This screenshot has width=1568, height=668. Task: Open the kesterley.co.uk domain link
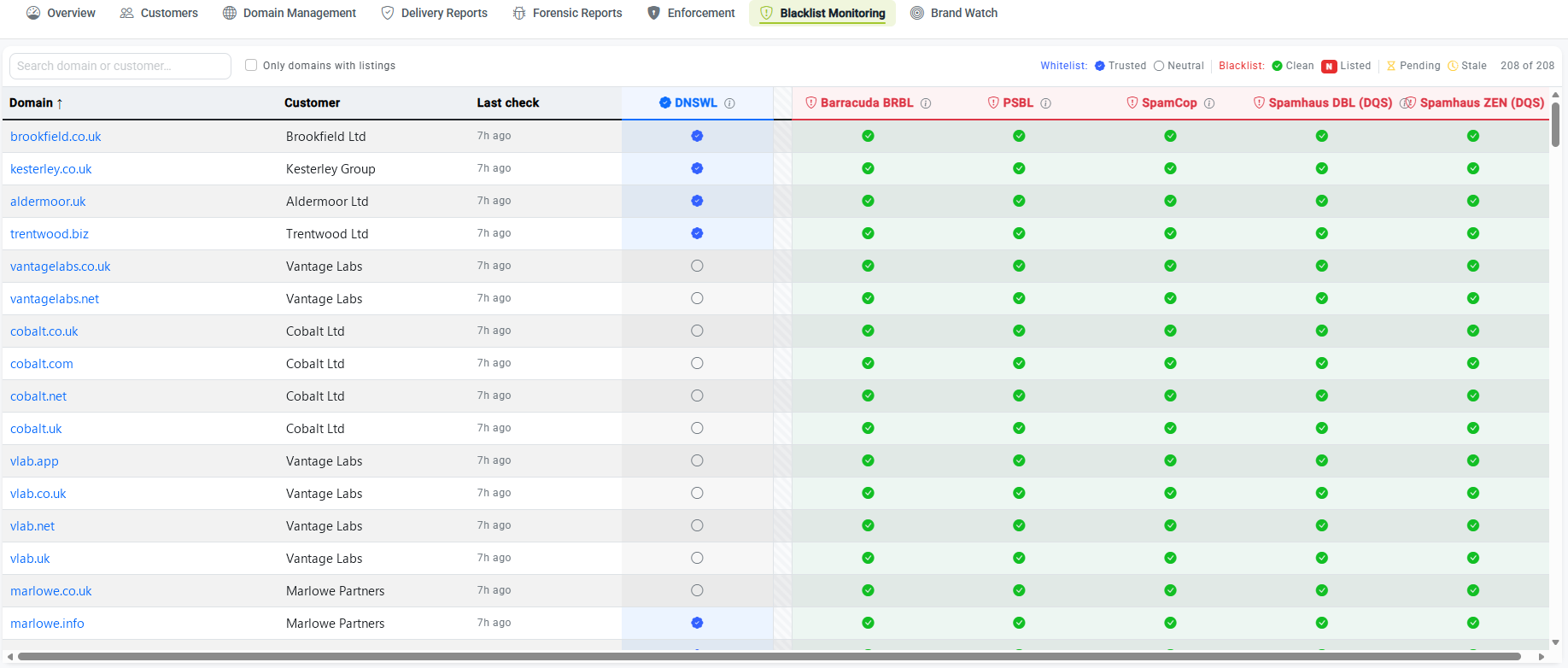coord(51,169)
